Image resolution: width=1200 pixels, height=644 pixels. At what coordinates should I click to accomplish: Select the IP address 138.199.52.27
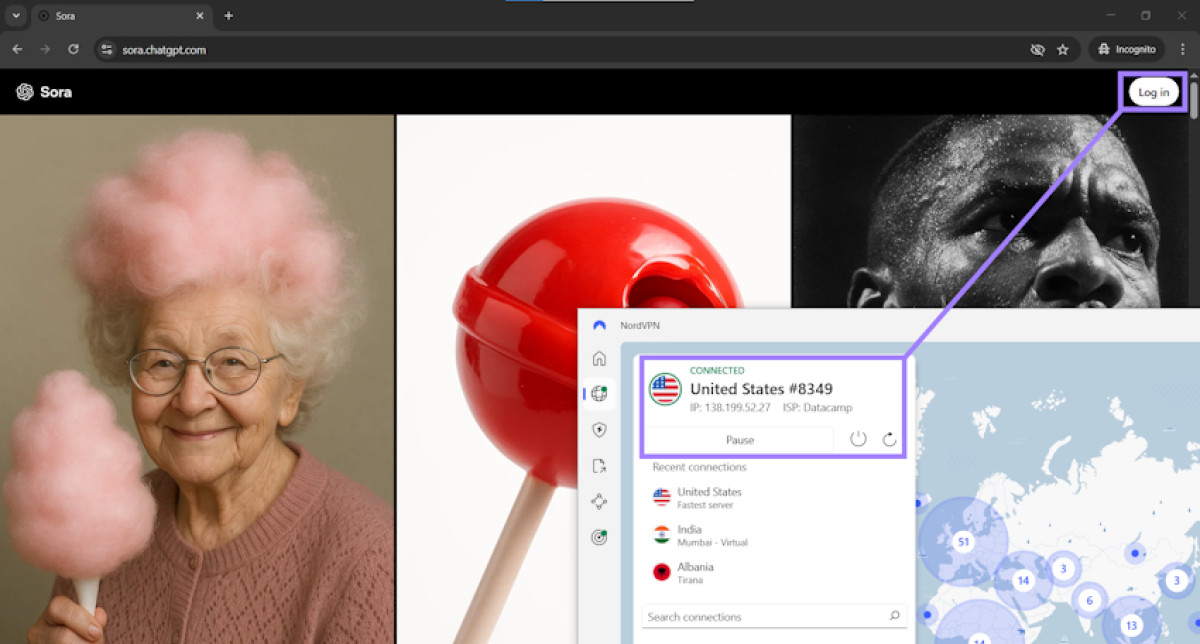[730, 408]
